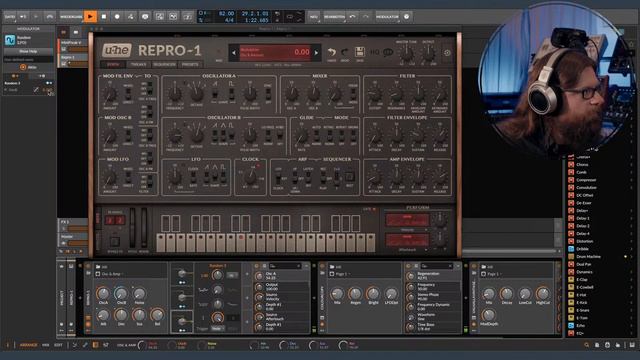Clear the modulation search field with X
The image size is (640, 360).
(x=299, y=266)
